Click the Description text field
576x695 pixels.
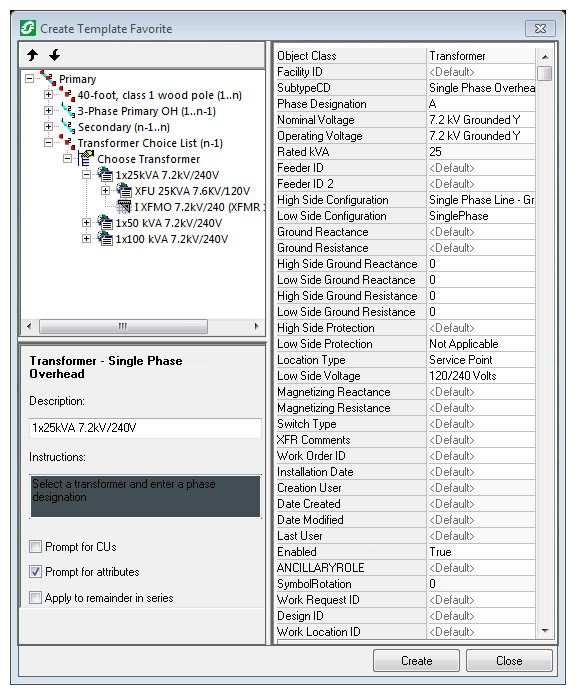(145, 428)
